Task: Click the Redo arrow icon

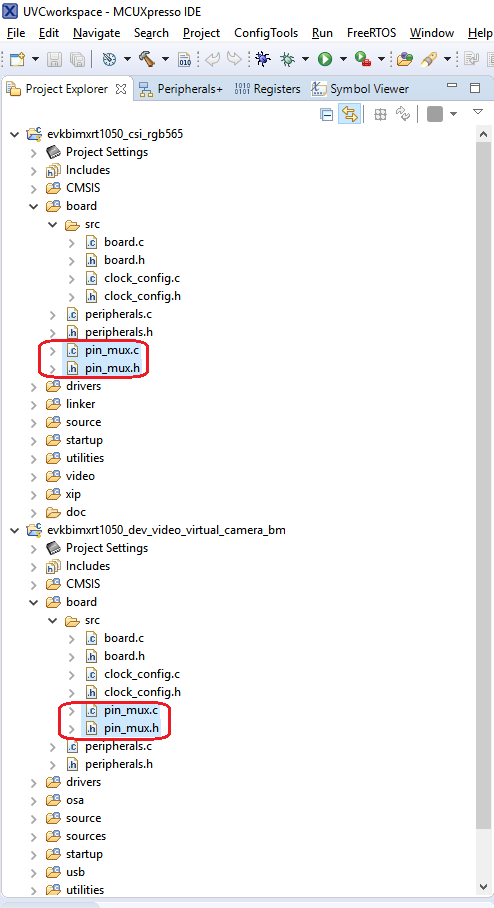Action: coord(235,58)
